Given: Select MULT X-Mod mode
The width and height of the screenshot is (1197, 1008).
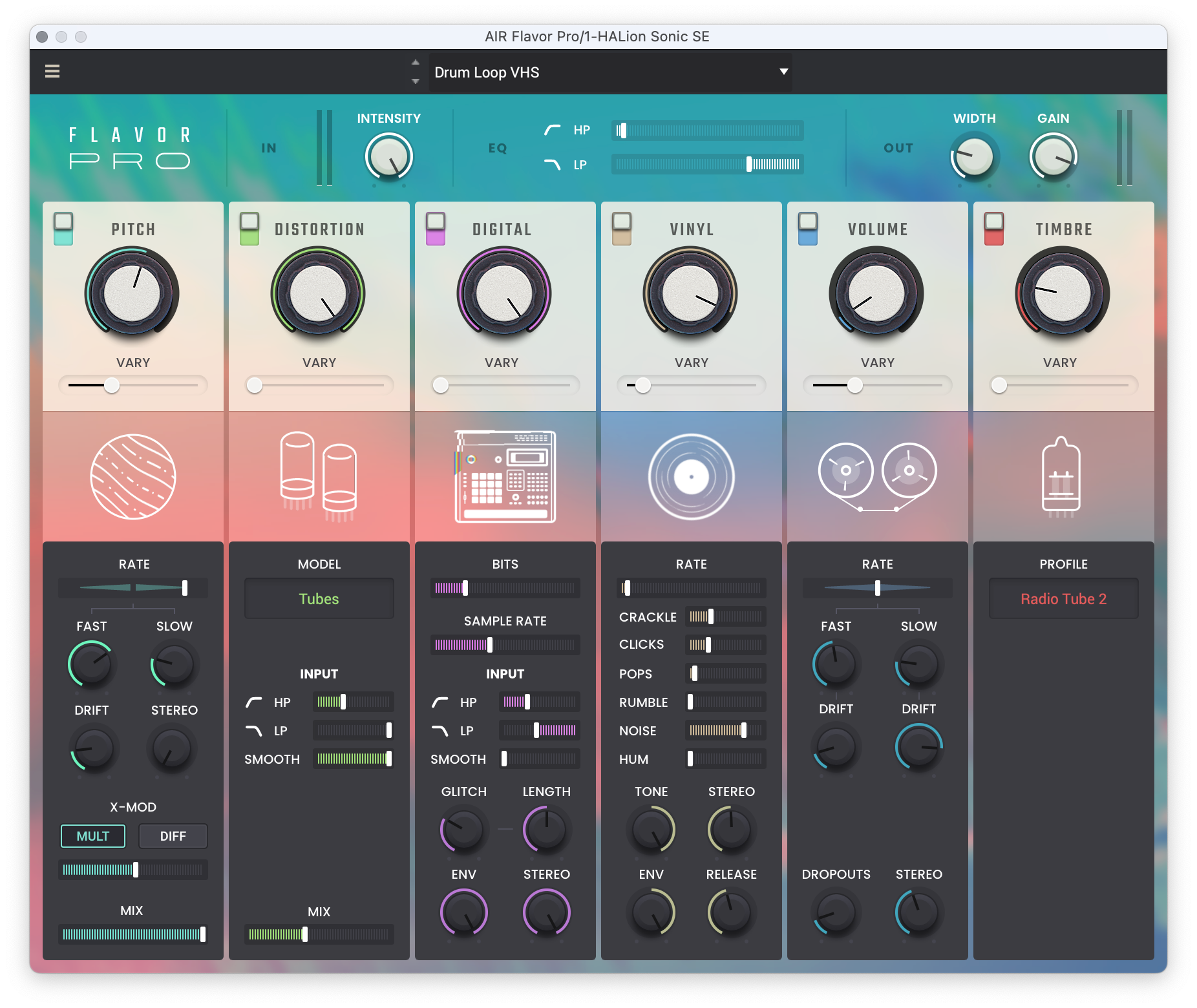Looking at the screenshot, I should [x=93, y=836].
